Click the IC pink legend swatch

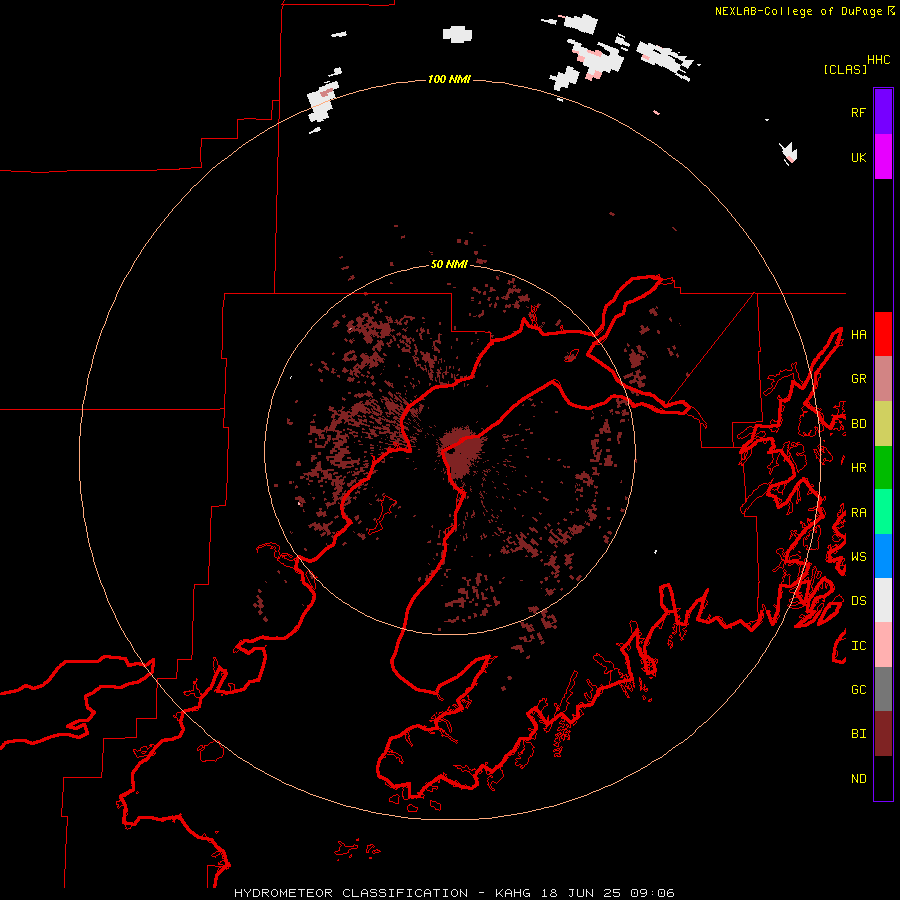[883, 645]
